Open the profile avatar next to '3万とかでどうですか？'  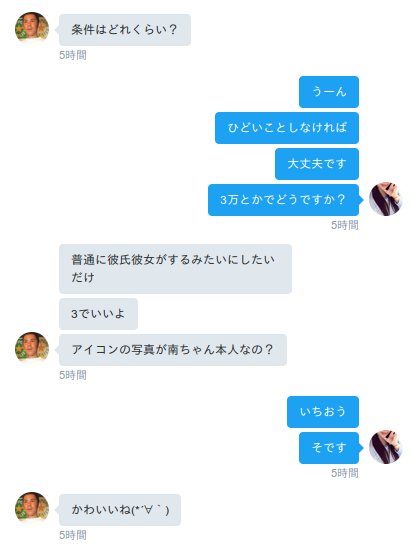point(386,199)
